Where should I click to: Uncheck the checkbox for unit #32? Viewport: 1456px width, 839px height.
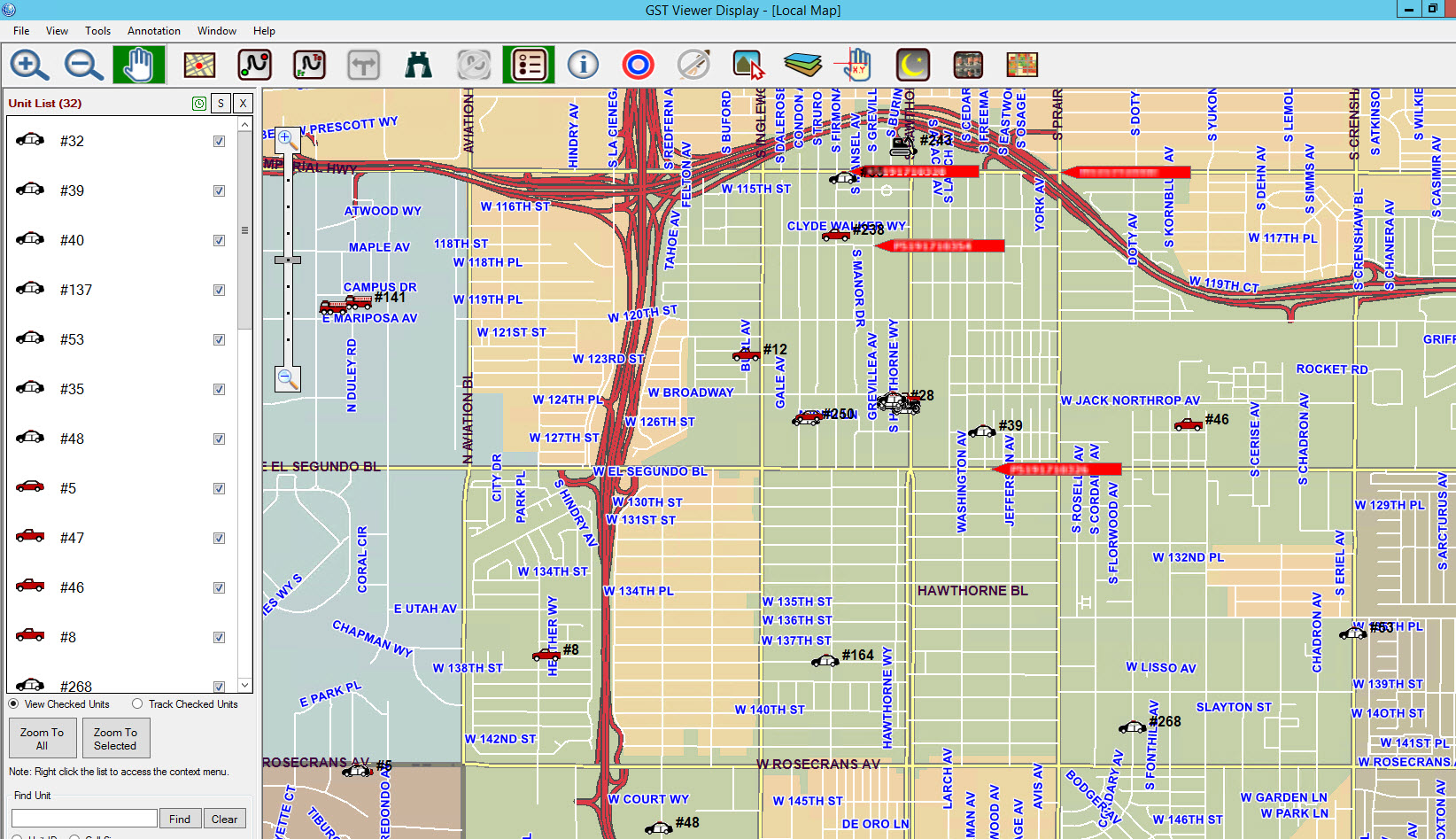[219, 142]
